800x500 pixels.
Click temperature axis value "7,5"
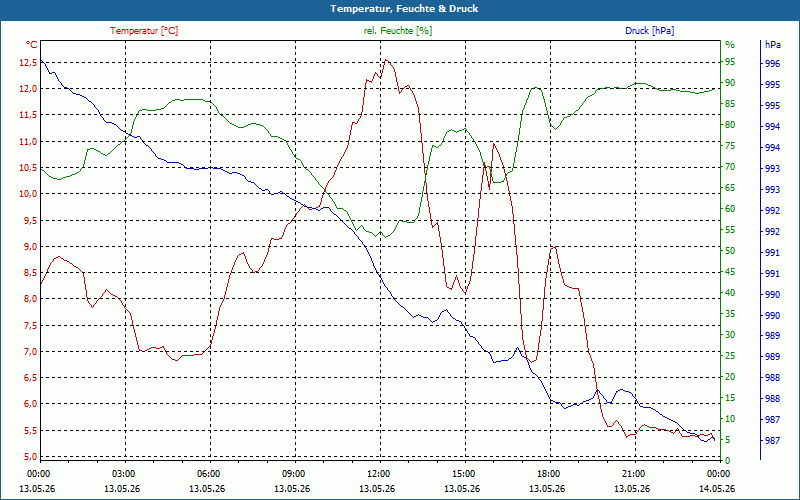31,326
